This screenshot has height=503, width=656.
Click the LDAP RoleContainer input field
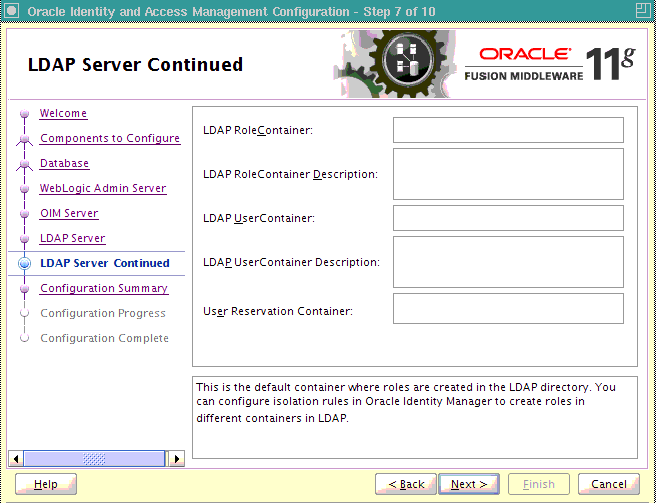(508, 130)
